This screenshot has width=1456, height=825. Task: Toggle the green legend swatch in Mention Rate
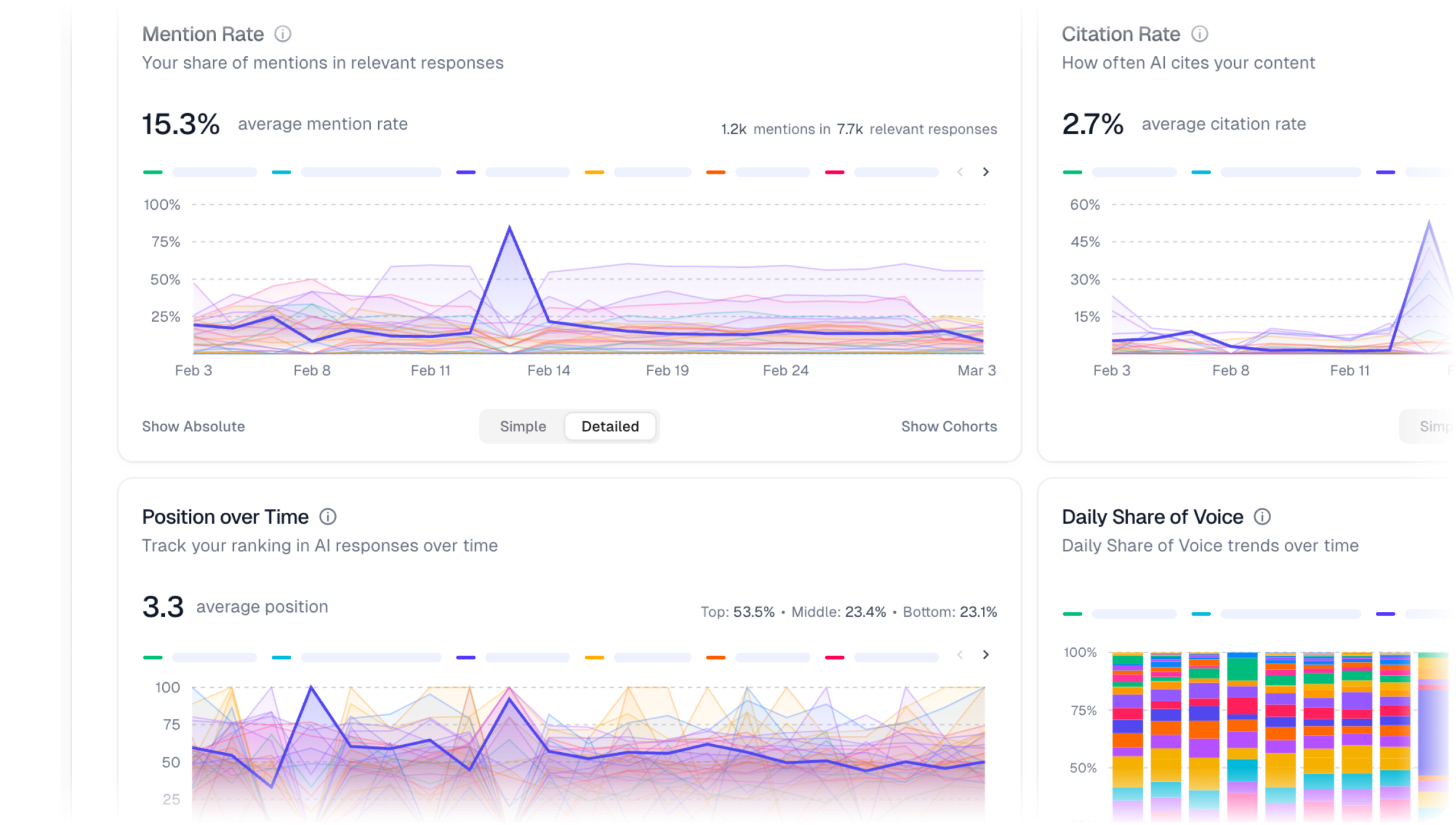pos(152,172)
